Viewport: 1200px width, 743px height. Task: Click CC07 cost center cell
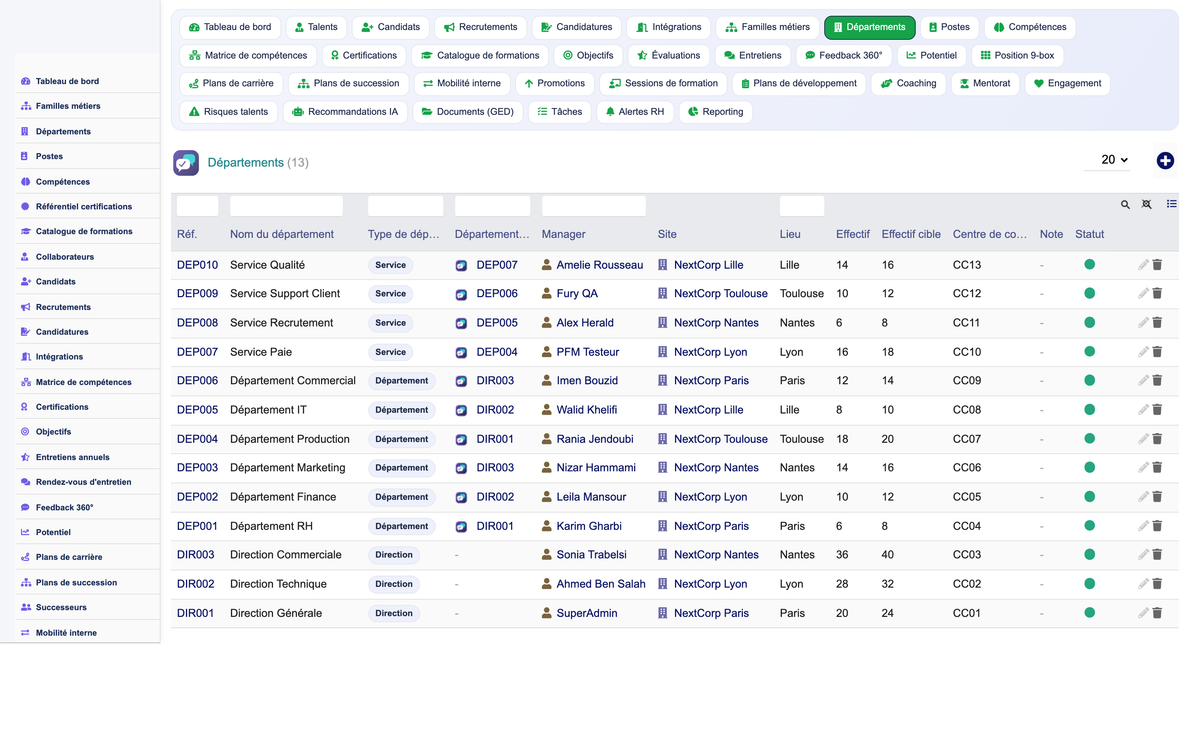(967, 439)
